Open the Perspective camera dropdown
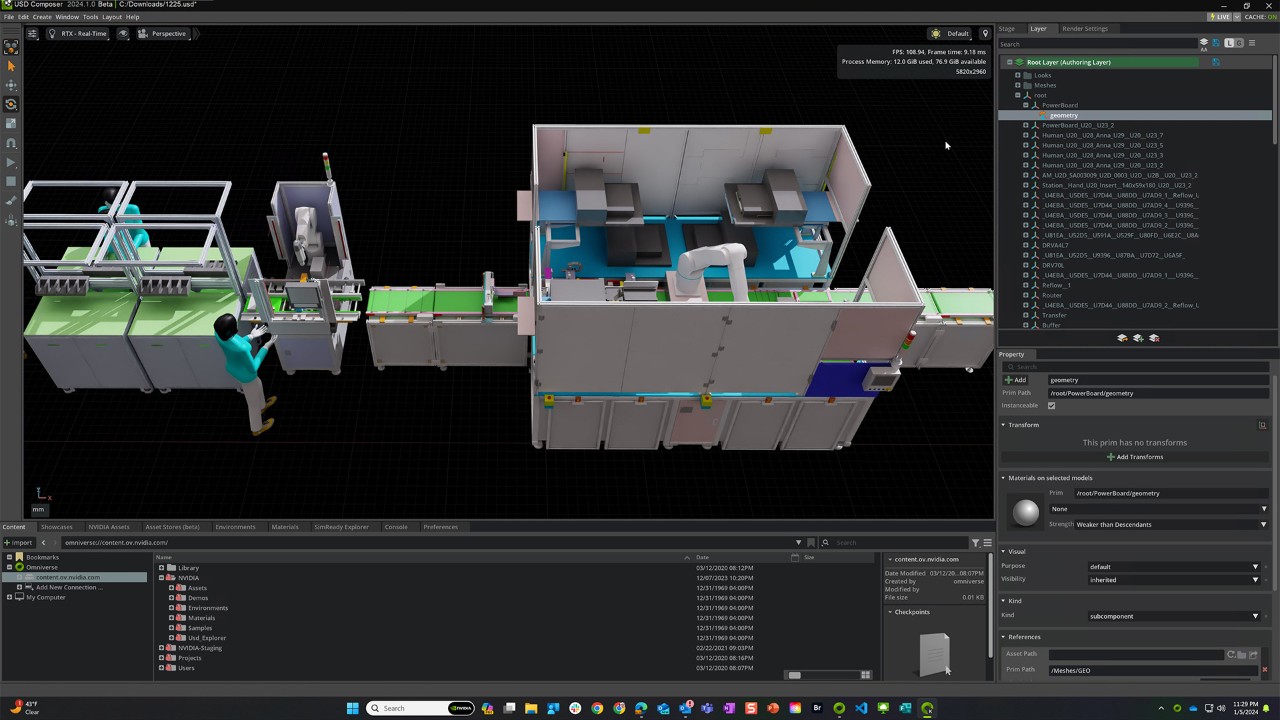This screenshot has width=1280, height=720. click(x=168, y=33)
